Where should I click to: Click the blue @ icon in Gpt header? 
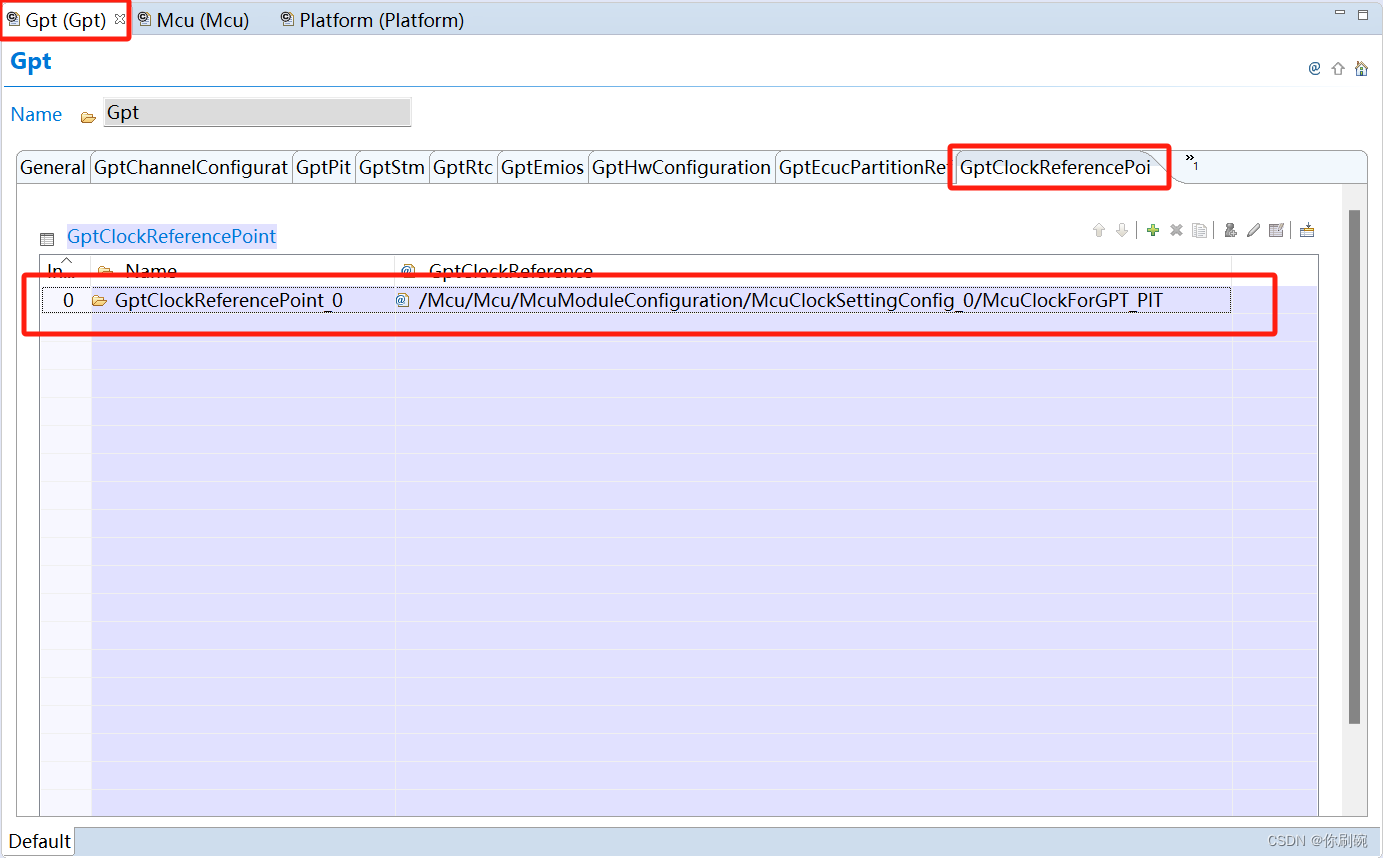tap(1315, 69)
